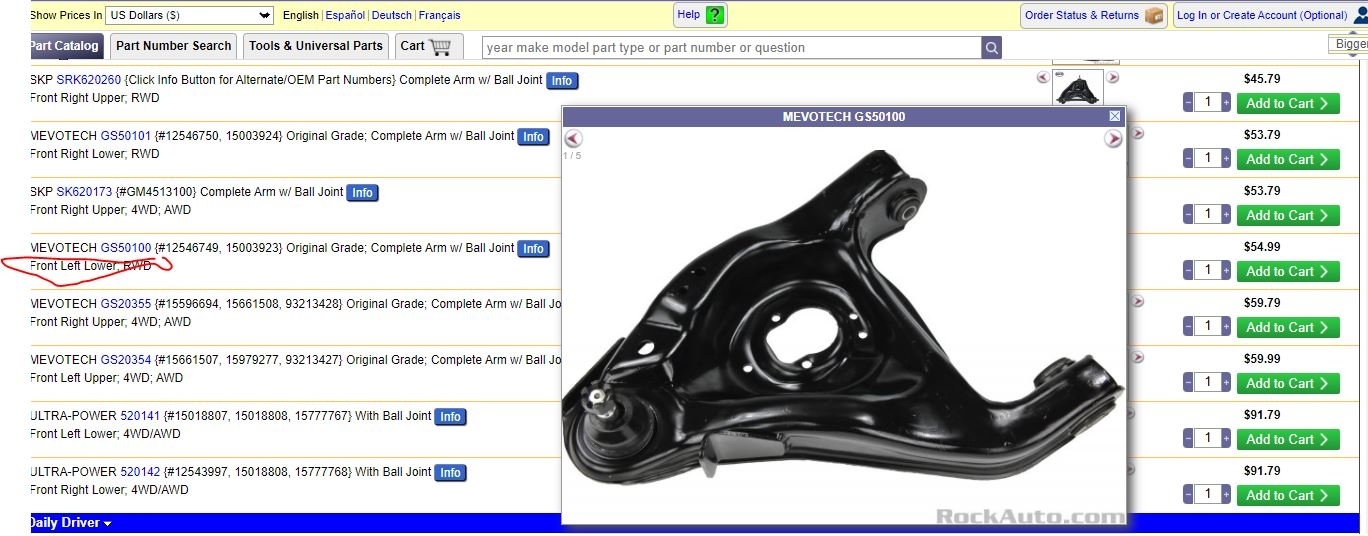The width and height of the screenshot is (1368, 536).
Task: Increase quantity for the $45.79 item
Action: point(1226,102)
